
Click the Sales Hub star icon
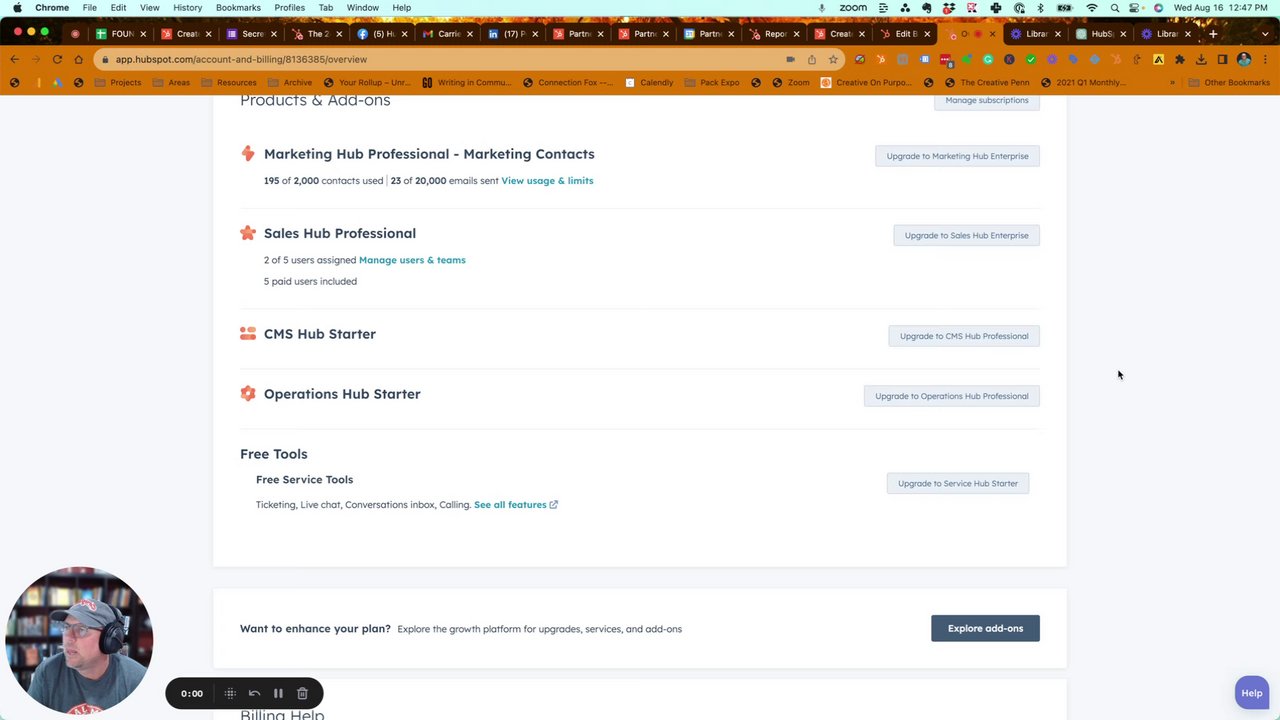247,233
